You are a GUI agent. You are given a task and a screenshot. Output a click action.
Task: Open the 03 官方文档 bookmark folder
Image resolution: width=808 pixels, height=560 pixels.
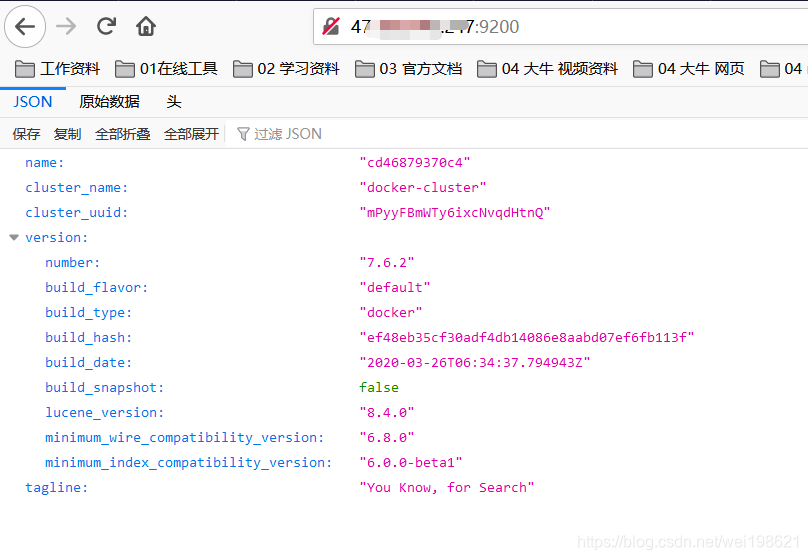(408, 69)
